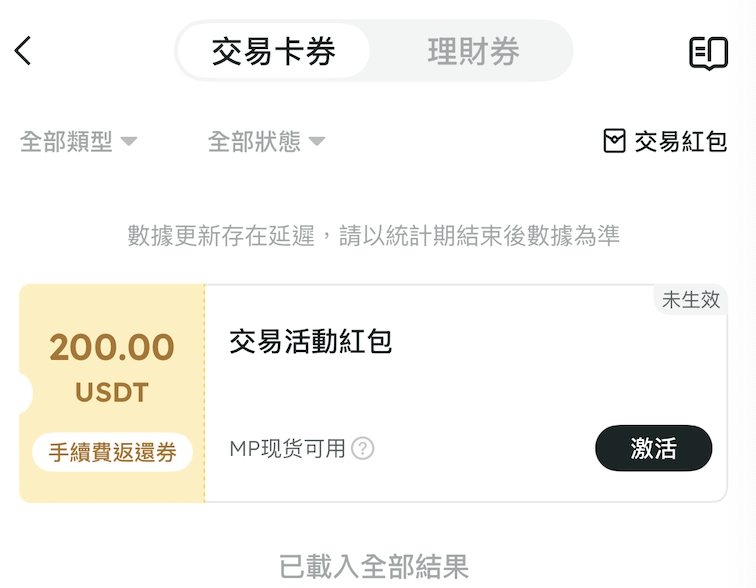Click the 全部狀態 filter label
756x588 pixels.
pyautogui.click(x=254, y=141)
